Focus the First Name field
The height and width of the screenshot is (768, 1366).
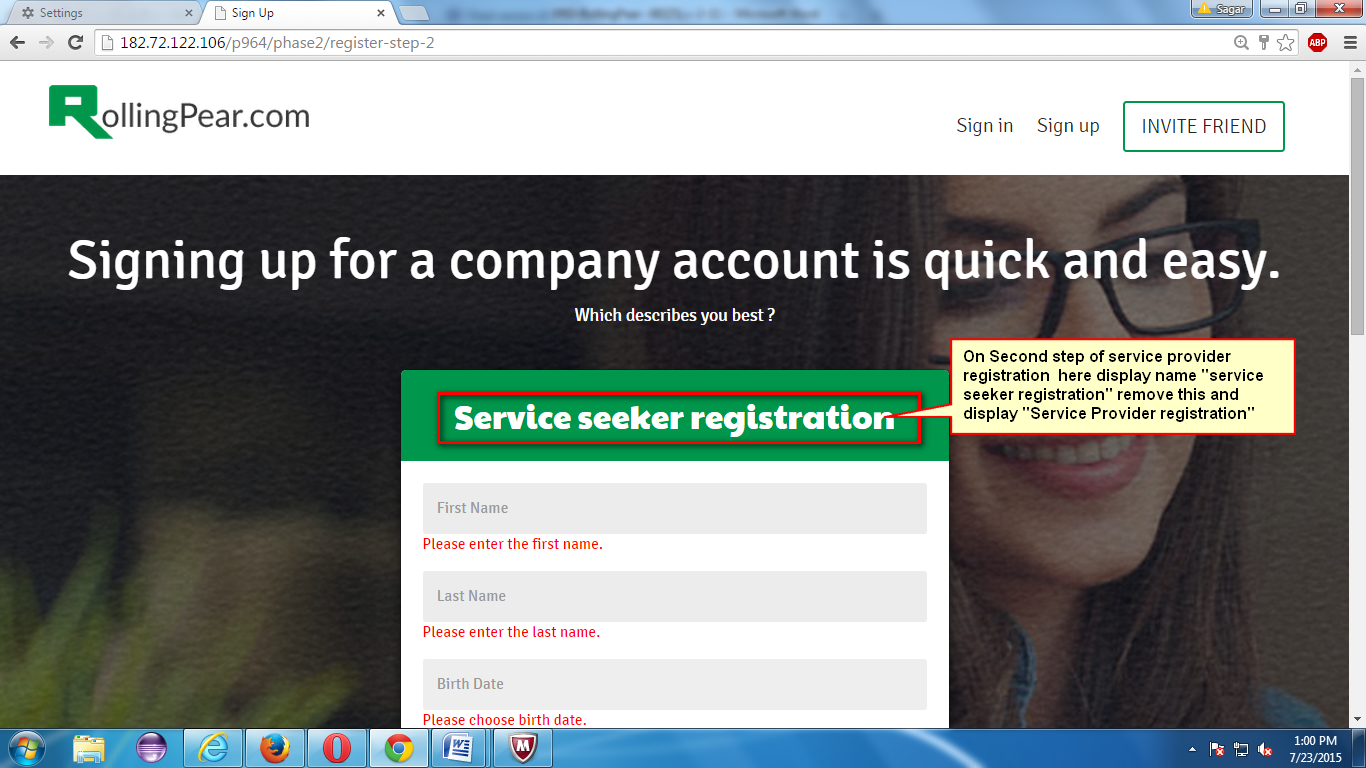coord(675,508)
